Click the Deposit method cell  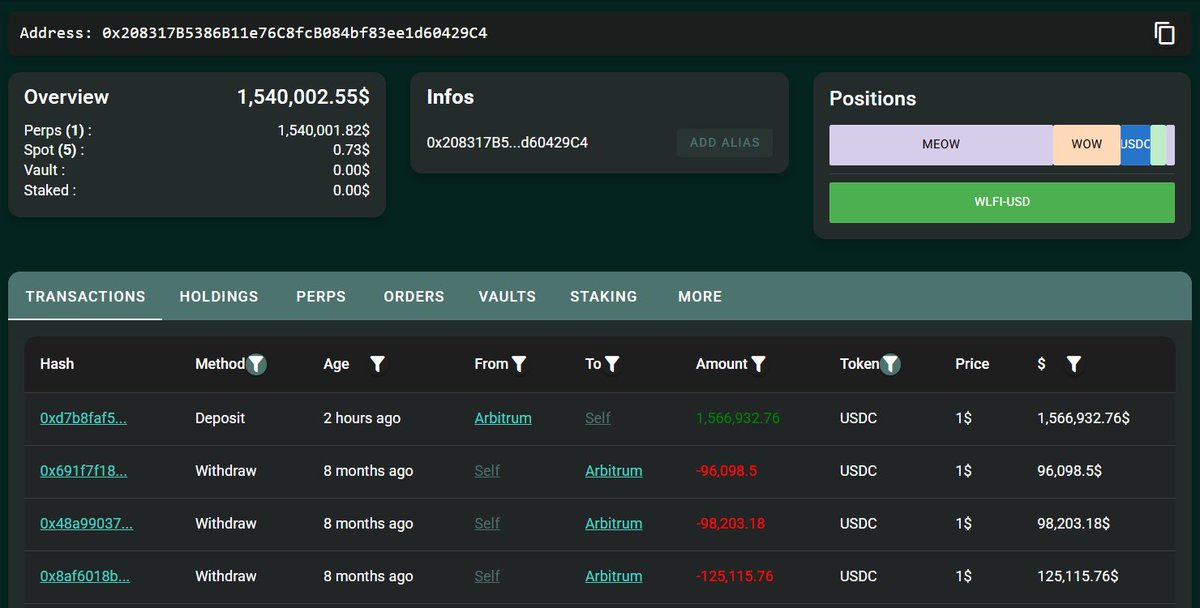pyautogui.click(x=220, y=418)
